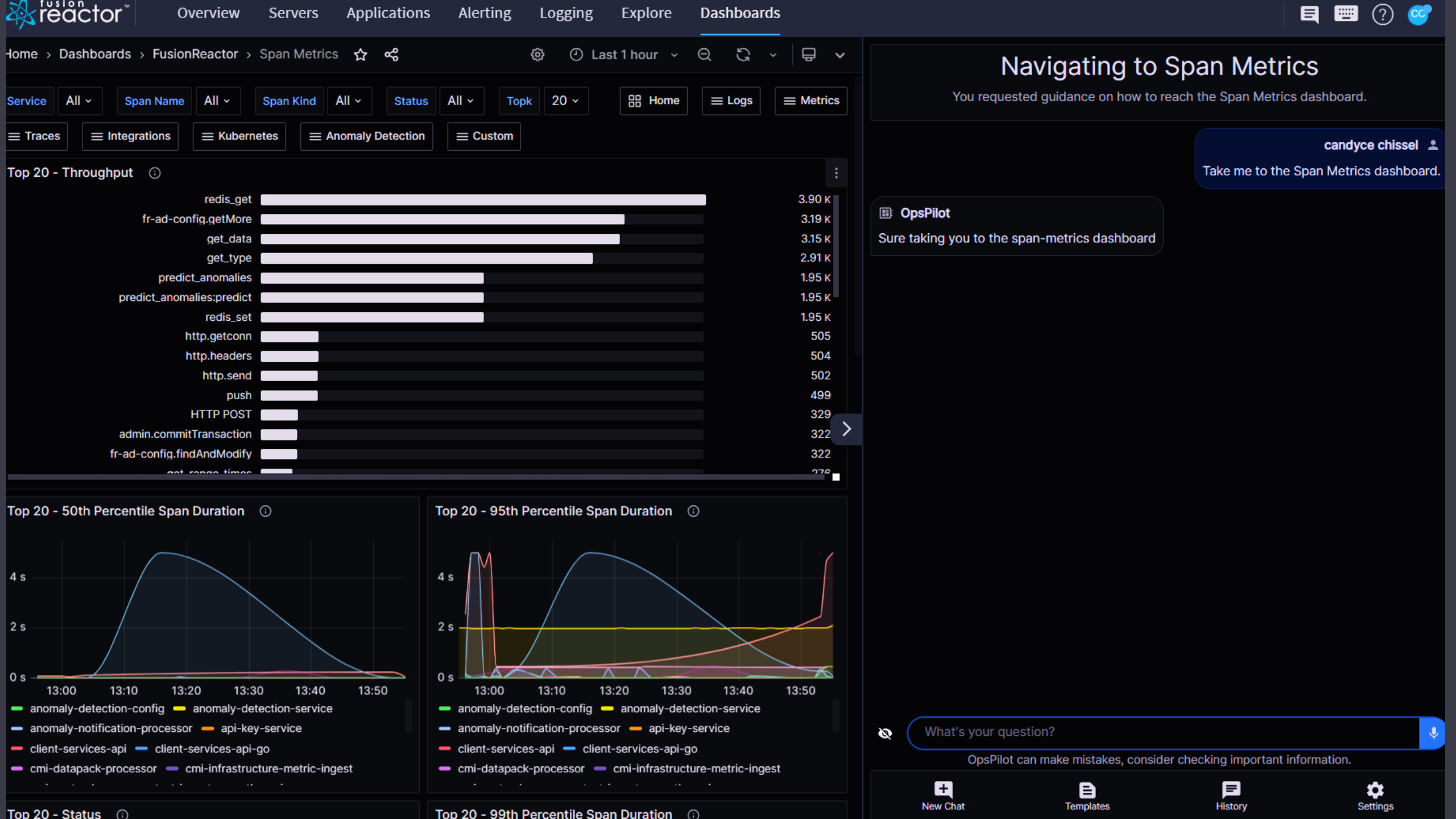This screenshot has height=819, width=1456.
Task: Cycle the display view mode monitor icon
Action: point(809,55)
